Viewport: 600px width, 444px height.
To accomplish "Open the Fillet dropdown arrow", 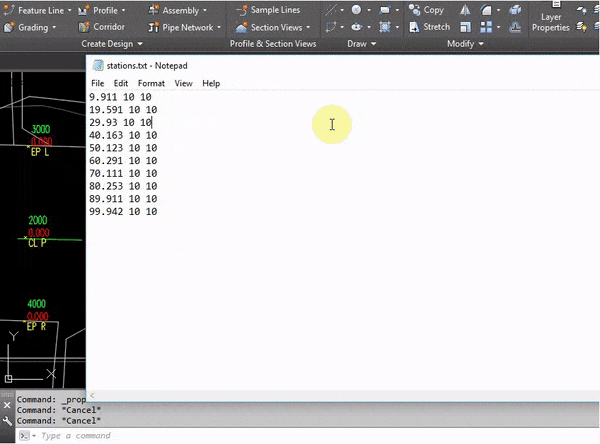I will click(498, 10).
